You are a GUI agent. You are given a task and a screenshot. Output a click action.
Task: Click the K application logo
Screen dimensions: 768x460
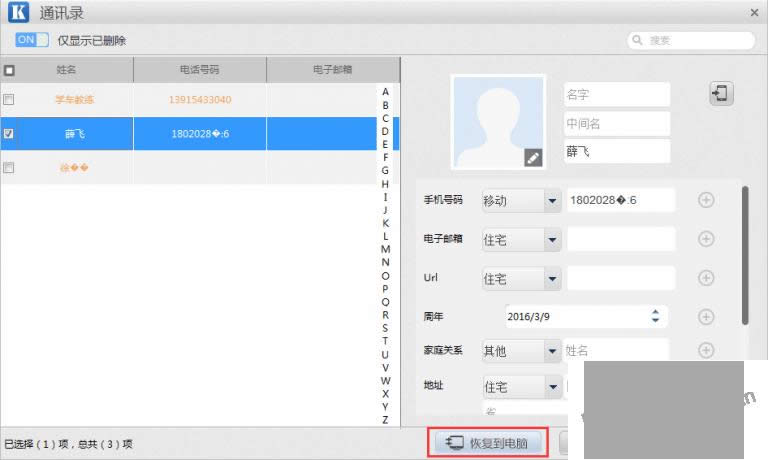click(18, 14)
